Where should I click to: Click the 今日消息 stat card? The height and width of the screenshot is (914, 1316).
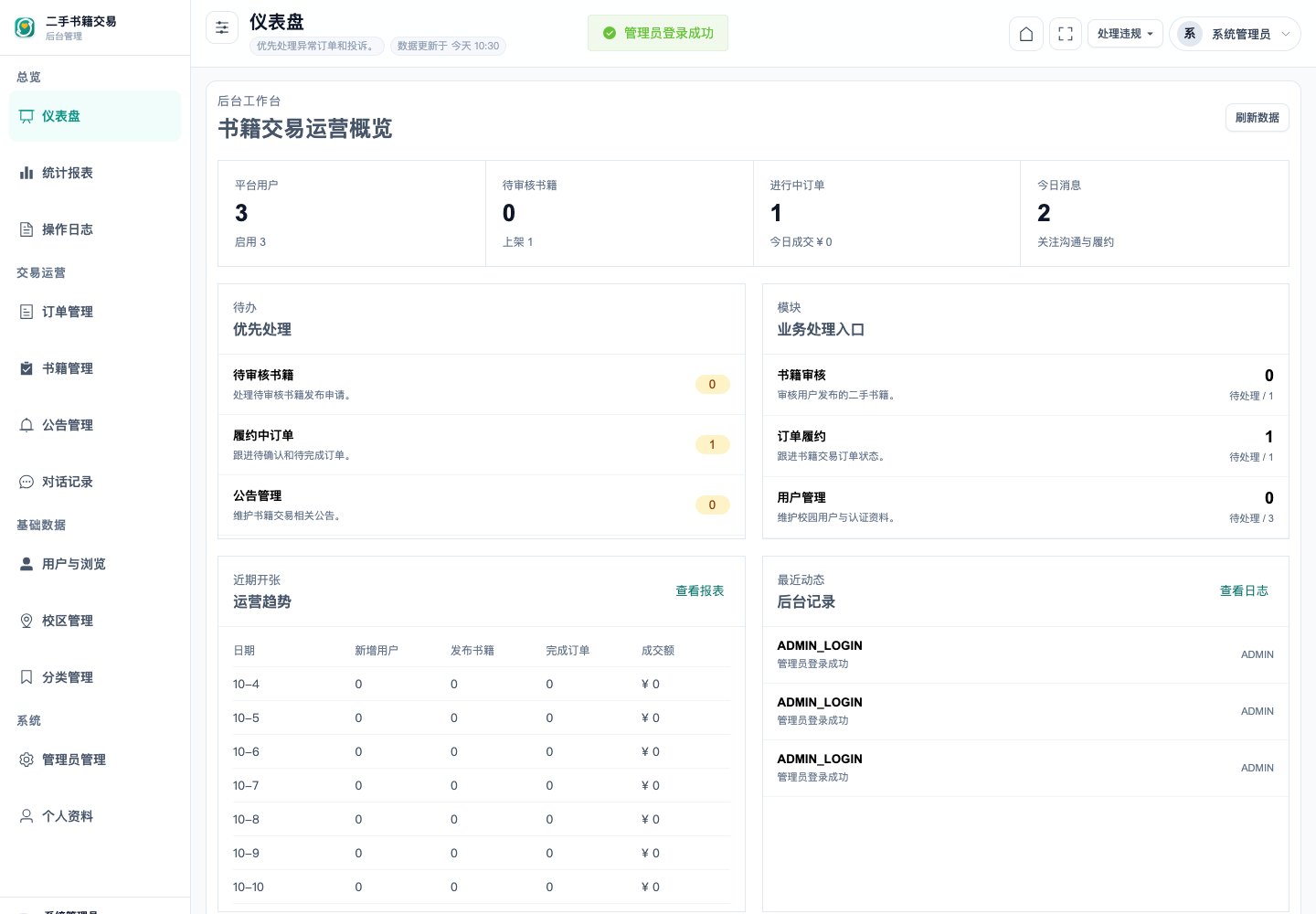pos(1154,214)
